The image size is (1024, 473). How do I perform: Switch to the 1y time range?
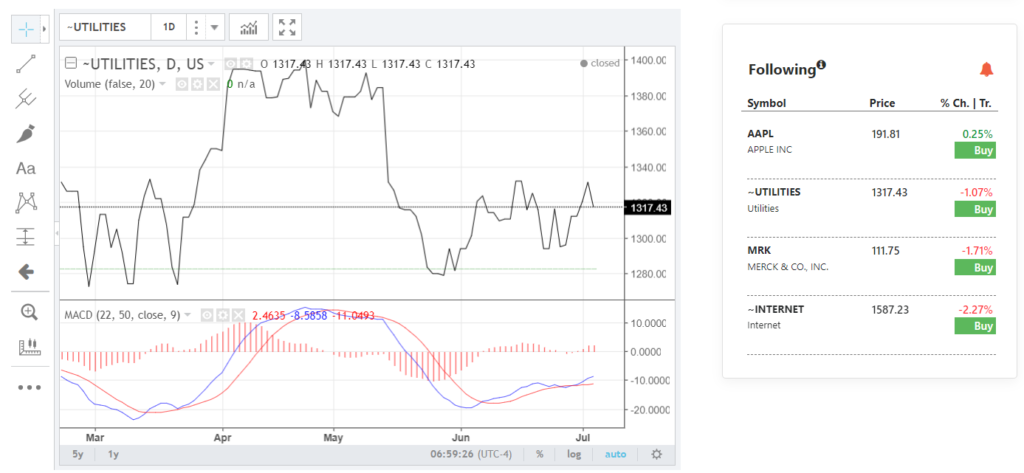point(113,454)
